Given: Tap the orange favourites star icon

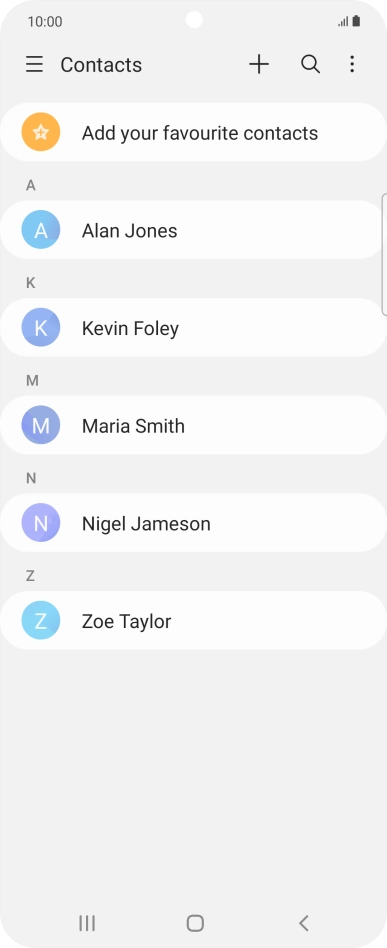Looking at the screenshot, I should [41, 132].
